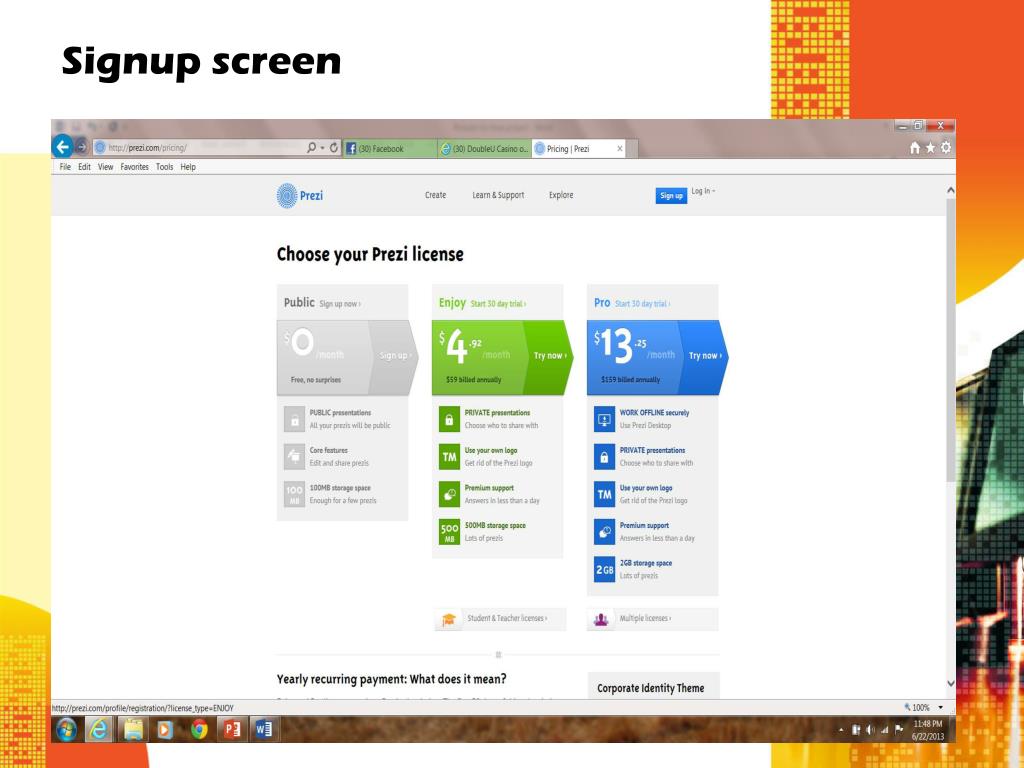Open Windows Media Player from the taskbar

[x=165, y=729]
